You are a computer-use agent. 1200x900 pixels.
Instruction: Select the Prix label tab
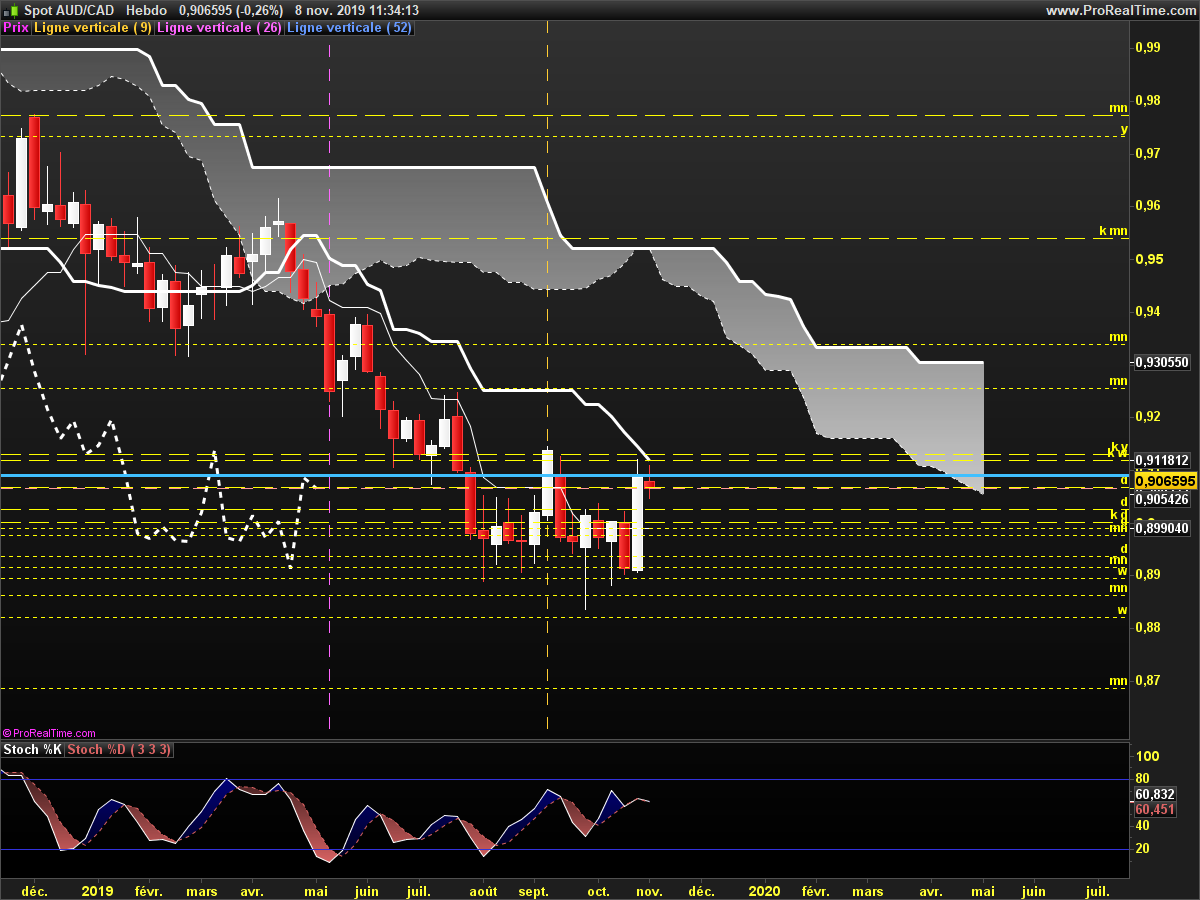[x=16, y=28]
